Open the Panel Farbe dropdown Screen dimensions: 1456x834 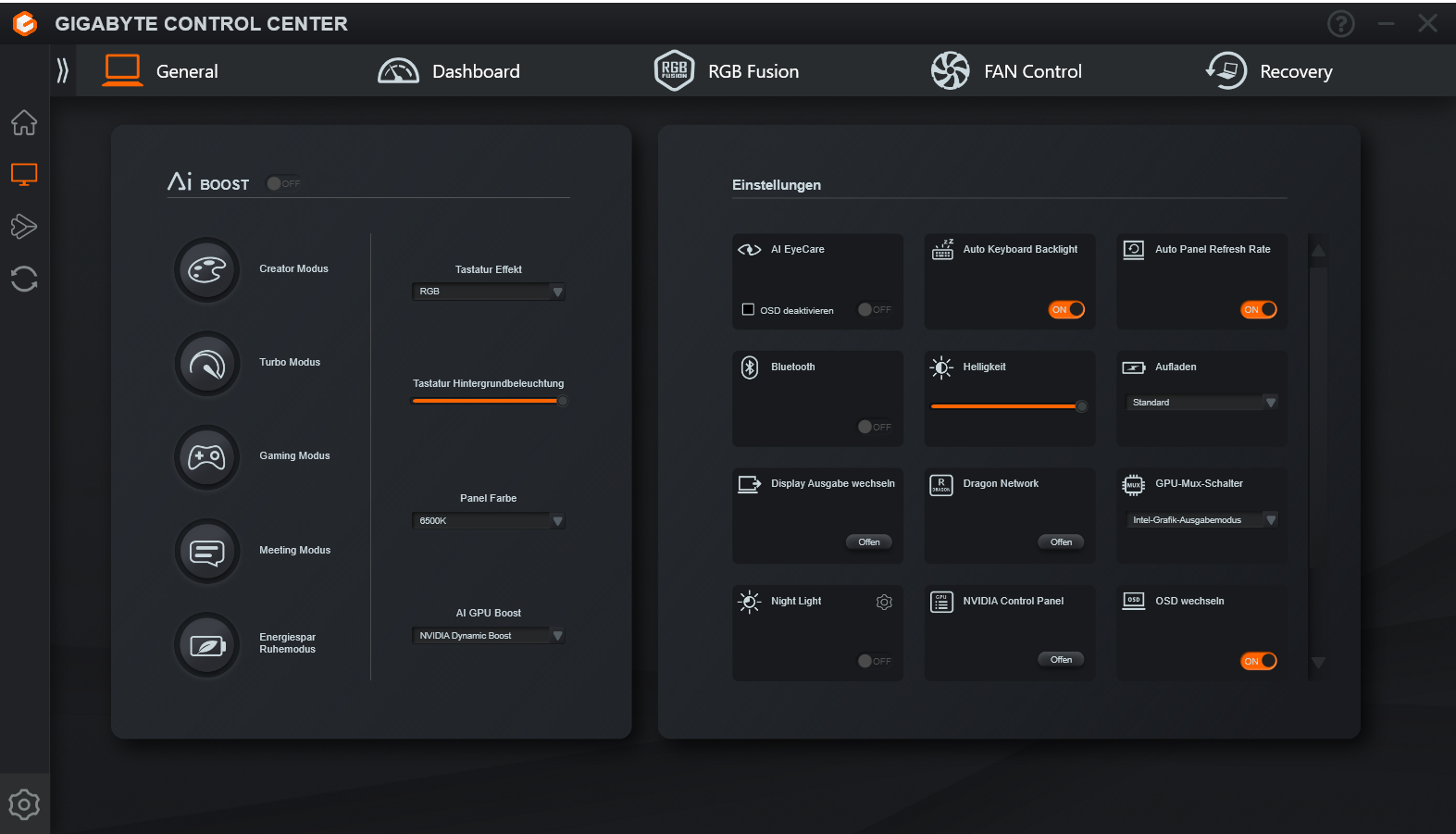click(488, 521)
